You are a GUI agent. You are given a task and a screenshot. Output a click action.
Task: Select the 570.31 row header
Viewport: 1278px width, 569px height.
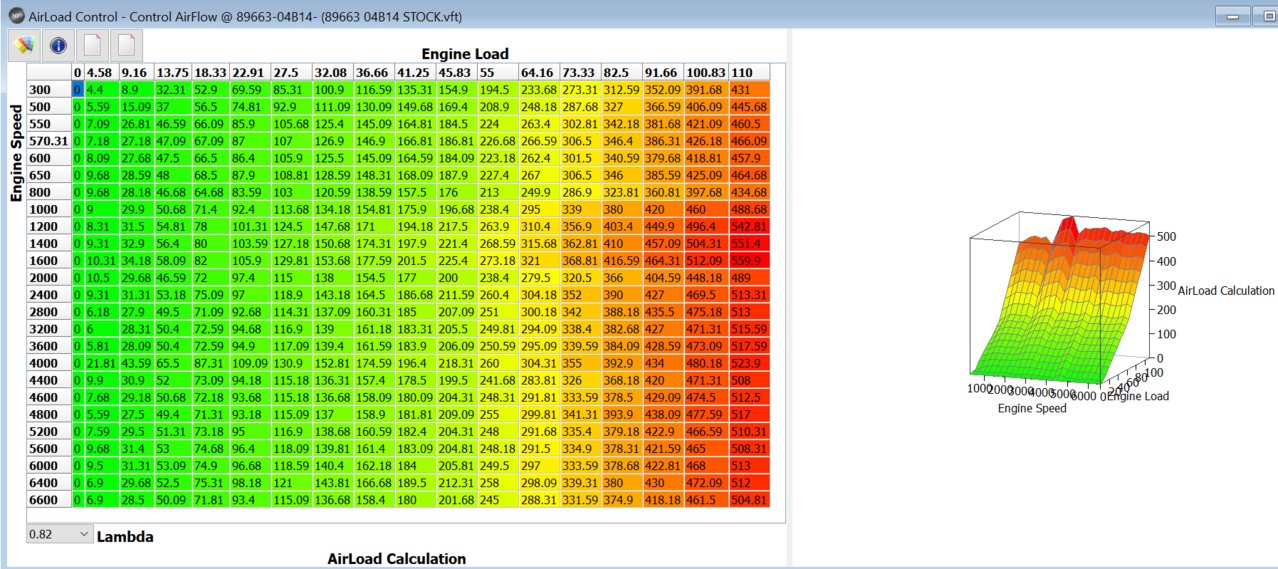[49, 140]
